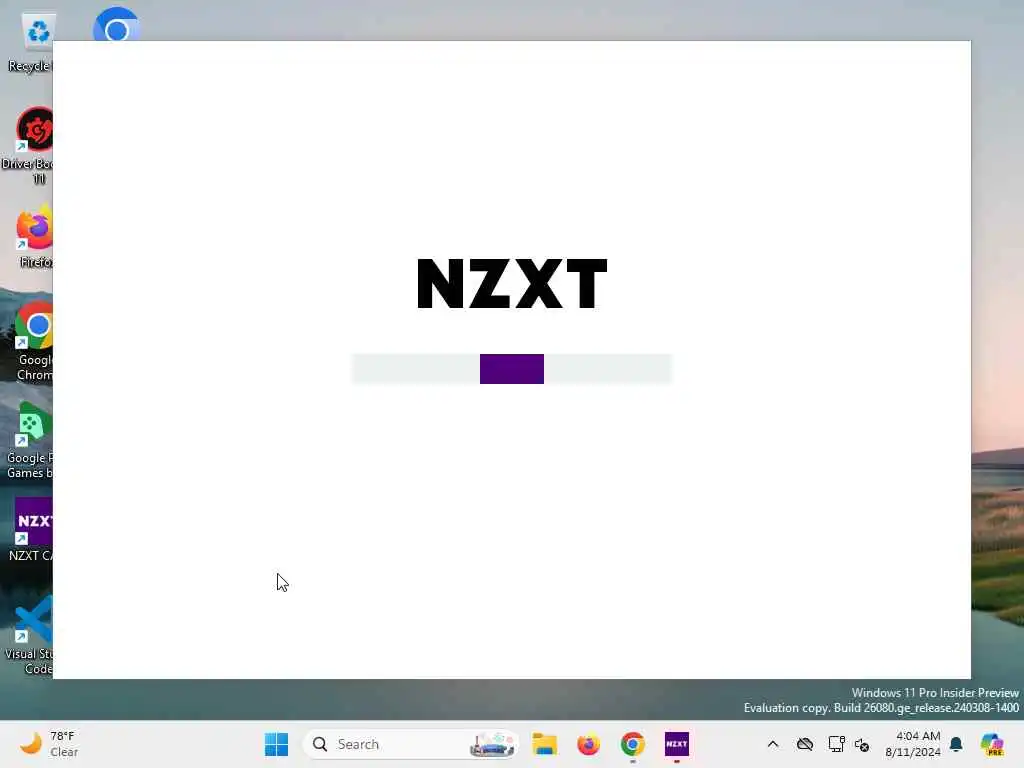Click the NZXT logo in the splash window

click(x=512, y=283)
